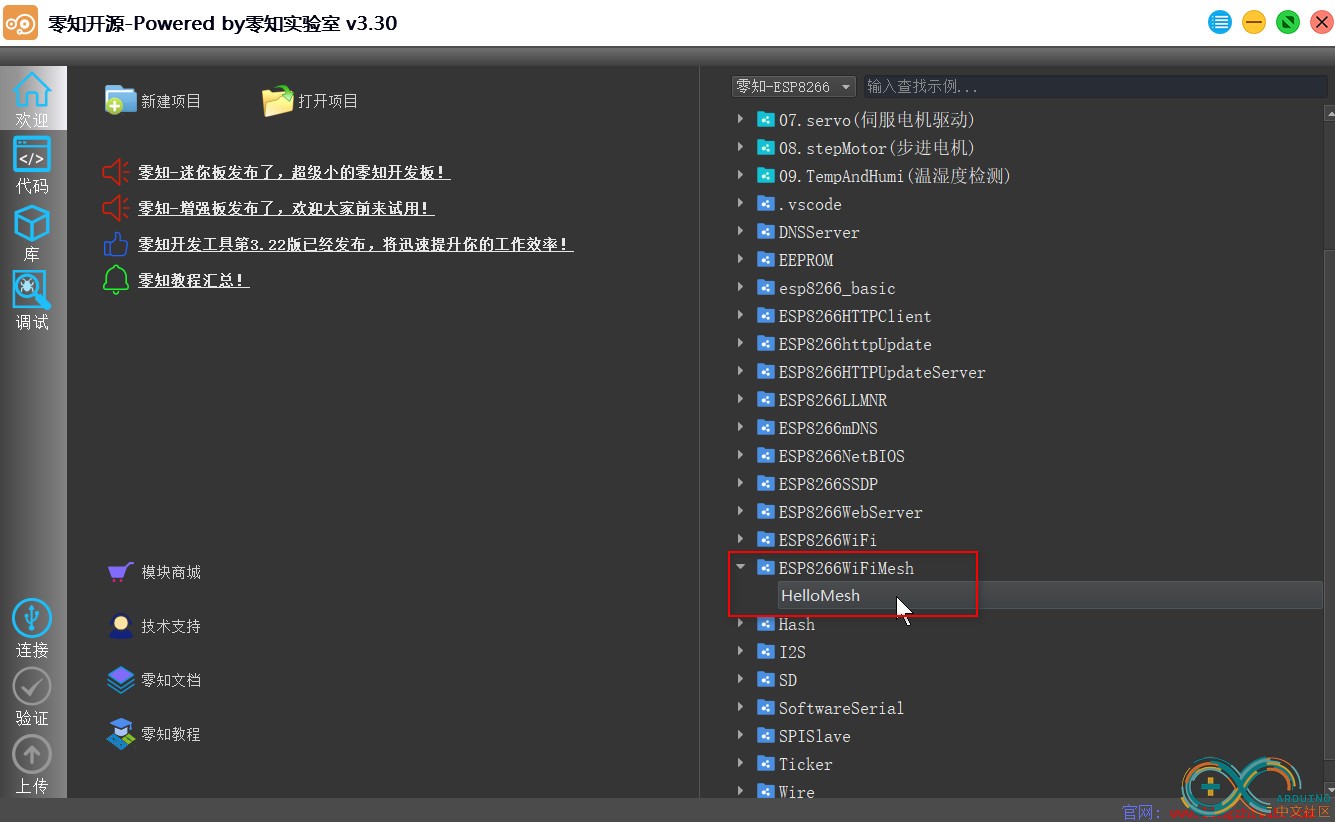The width and height of the screenshot is (1335, 822).
Task: Click folder icon of EEPROM example
Action: pos(766,259)
